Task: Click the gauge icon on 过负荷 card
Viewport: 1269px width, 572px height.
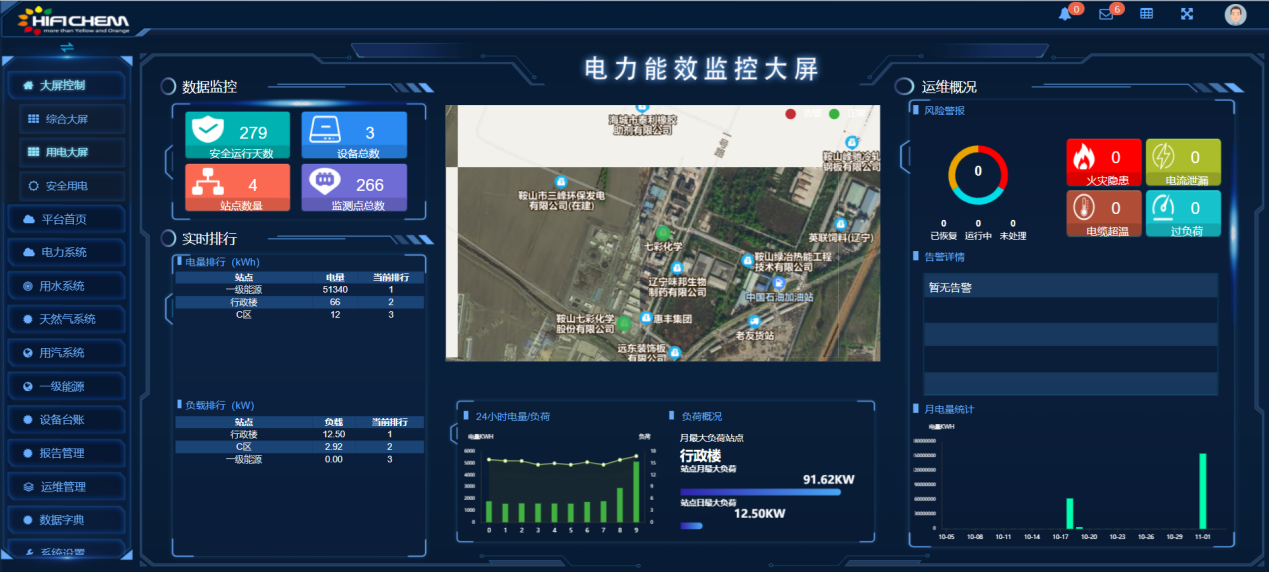Action: pos(1163,208)
